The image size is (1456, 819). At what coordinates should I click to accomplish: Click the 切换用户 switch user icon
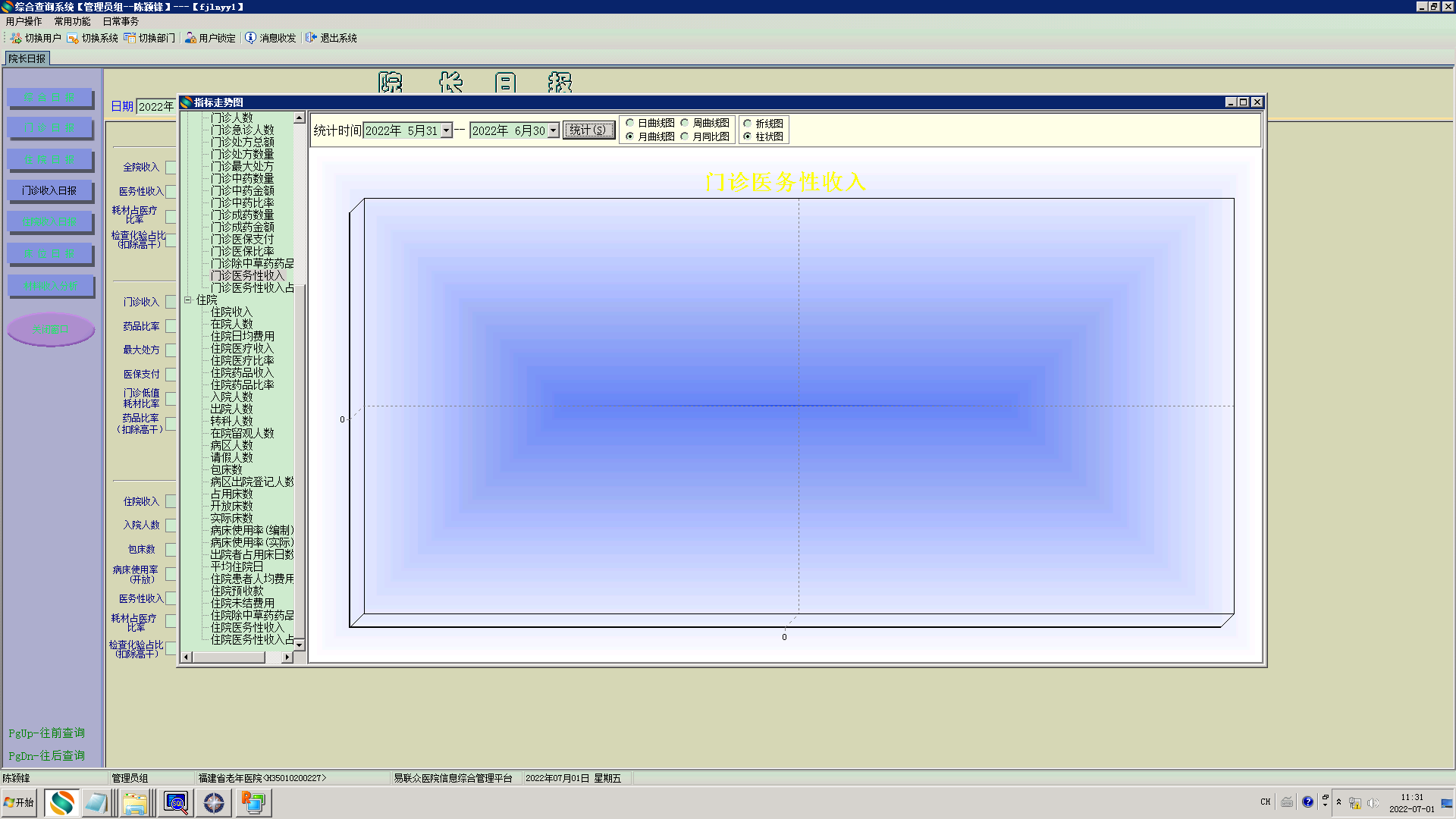[x=16, y=38]
